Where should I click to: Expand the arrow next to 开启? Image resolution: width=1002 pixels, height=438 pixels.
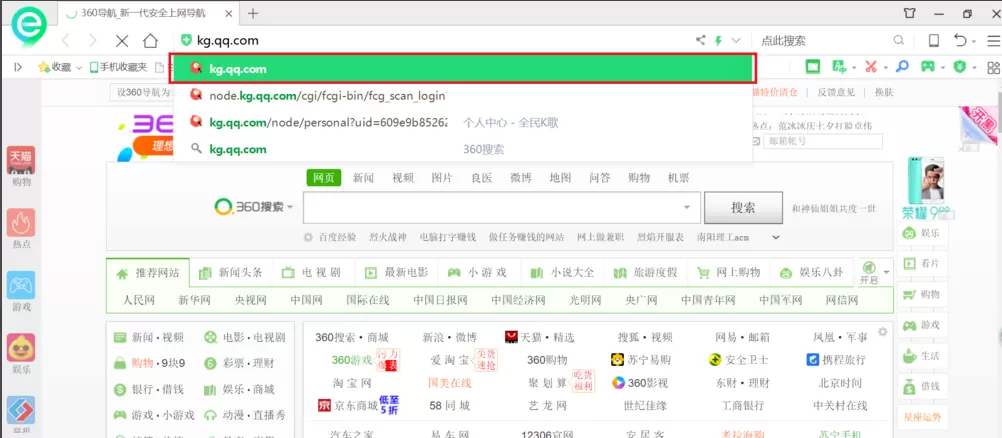coord(886,272)
